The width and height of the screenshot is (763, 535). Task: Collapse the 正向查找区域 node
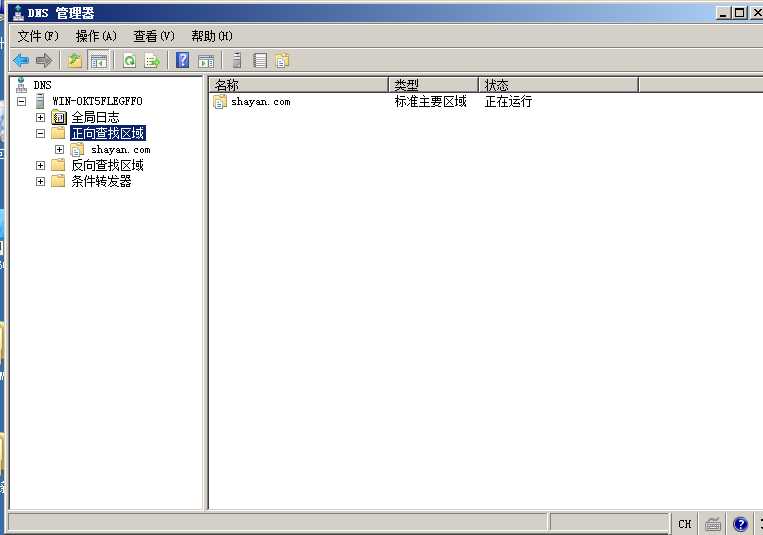[x=40, y=133]
